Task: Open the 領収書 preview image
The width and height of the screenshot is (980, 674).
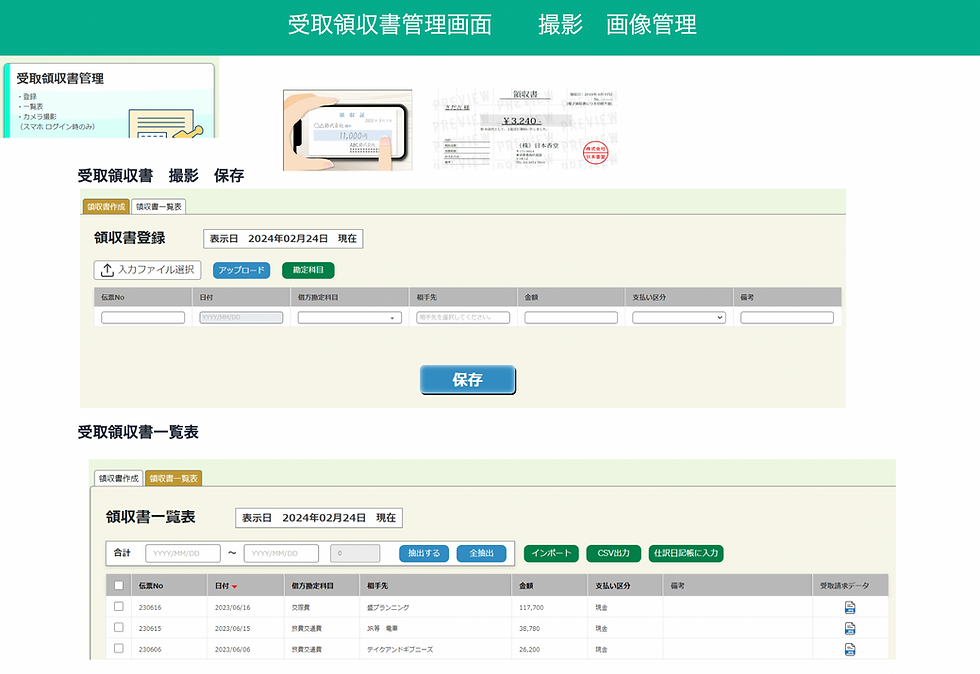Action: coord(524,129)
